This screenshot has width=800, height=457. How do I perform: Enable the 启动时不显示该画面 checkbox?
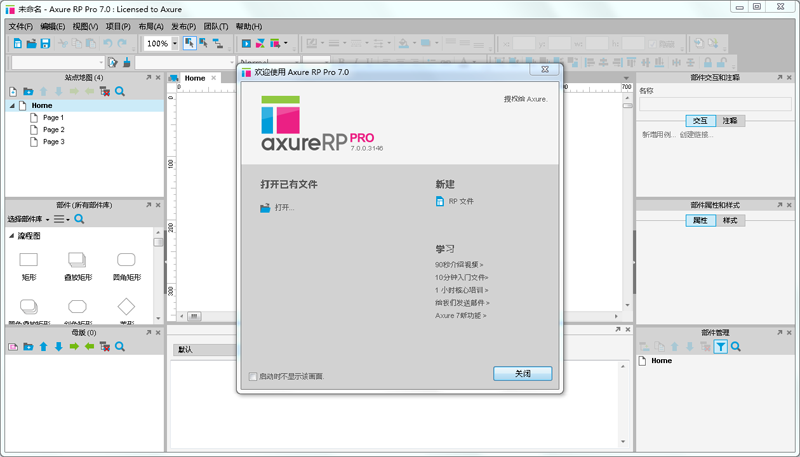click(253, 377)
